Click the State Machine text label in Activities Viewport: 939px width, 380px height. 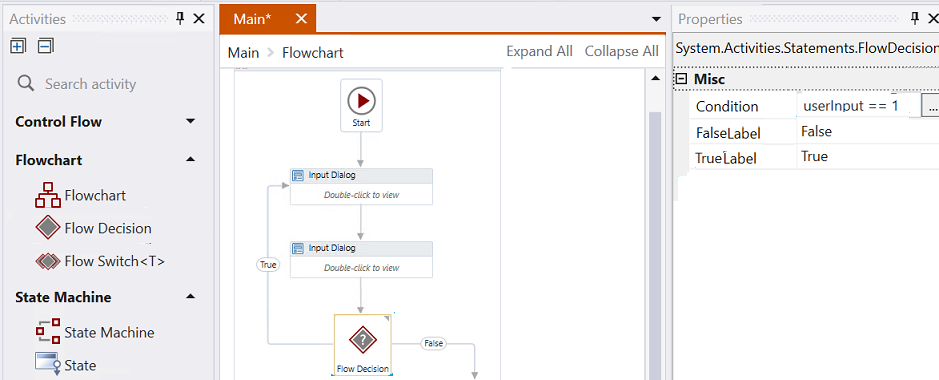(109, 332)
